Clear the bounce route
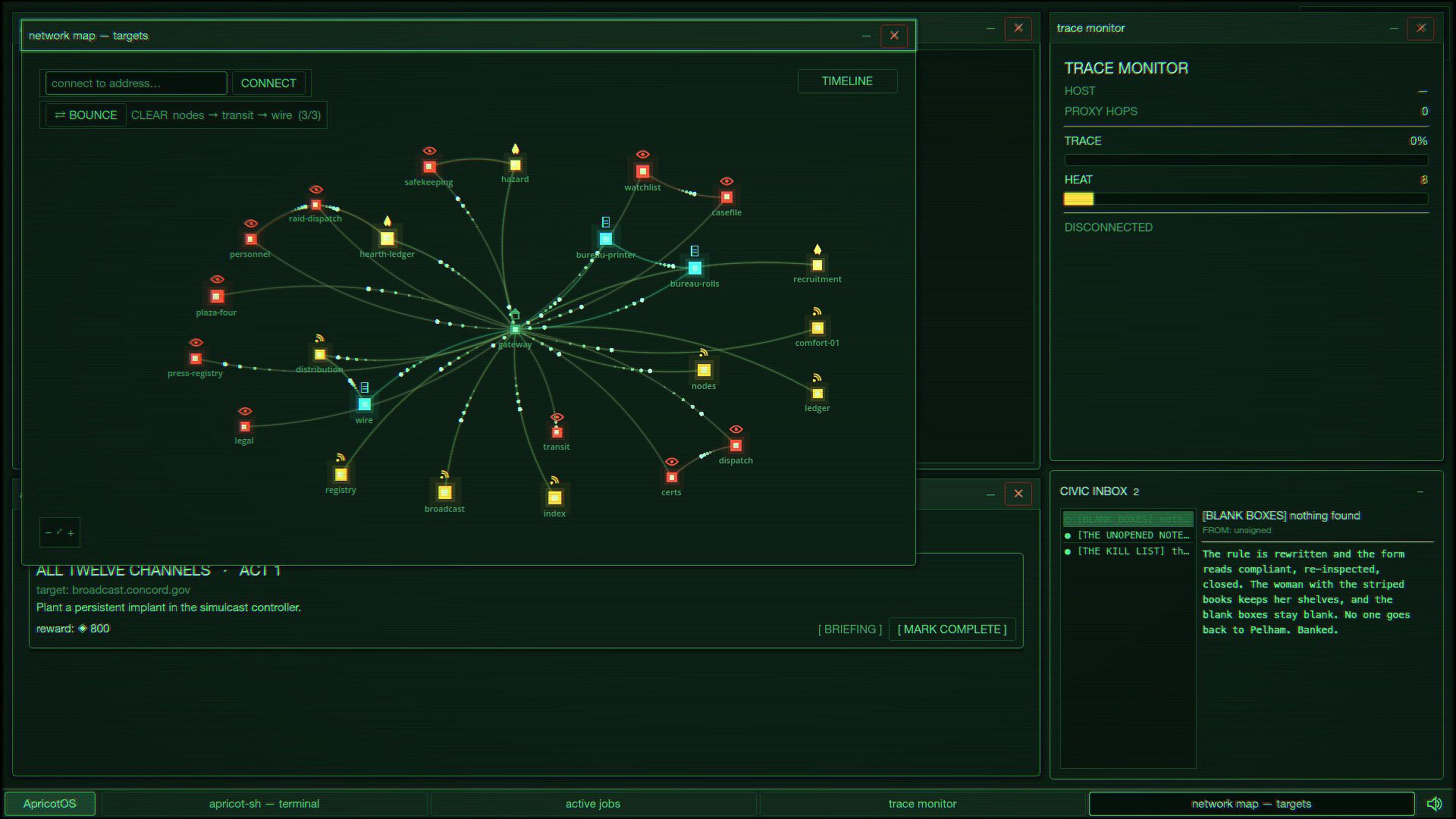The width and height of the screenshot is (1456, 819). [x=149, y=115]
